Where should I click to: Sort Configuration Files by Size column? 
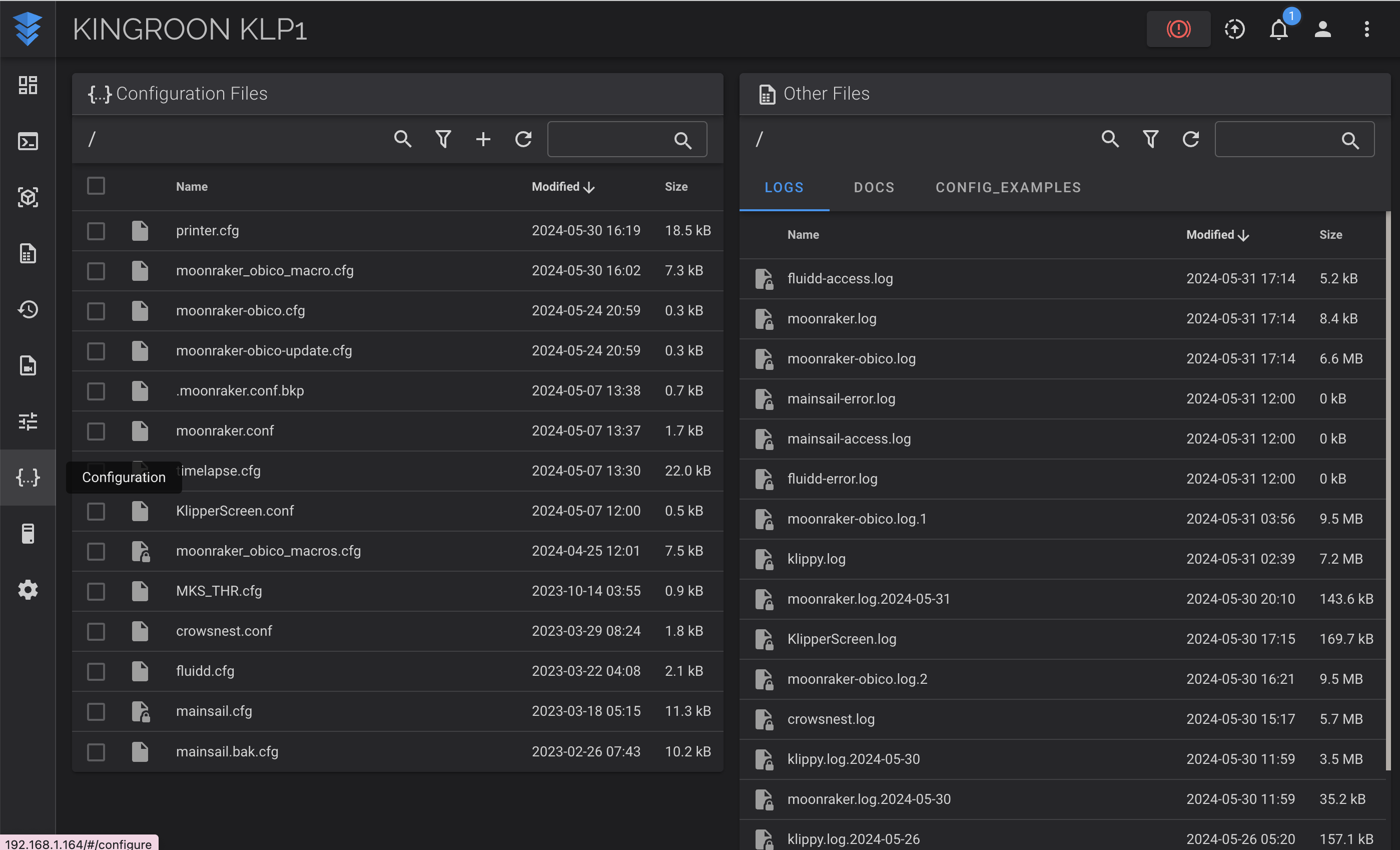click(676, 187)
